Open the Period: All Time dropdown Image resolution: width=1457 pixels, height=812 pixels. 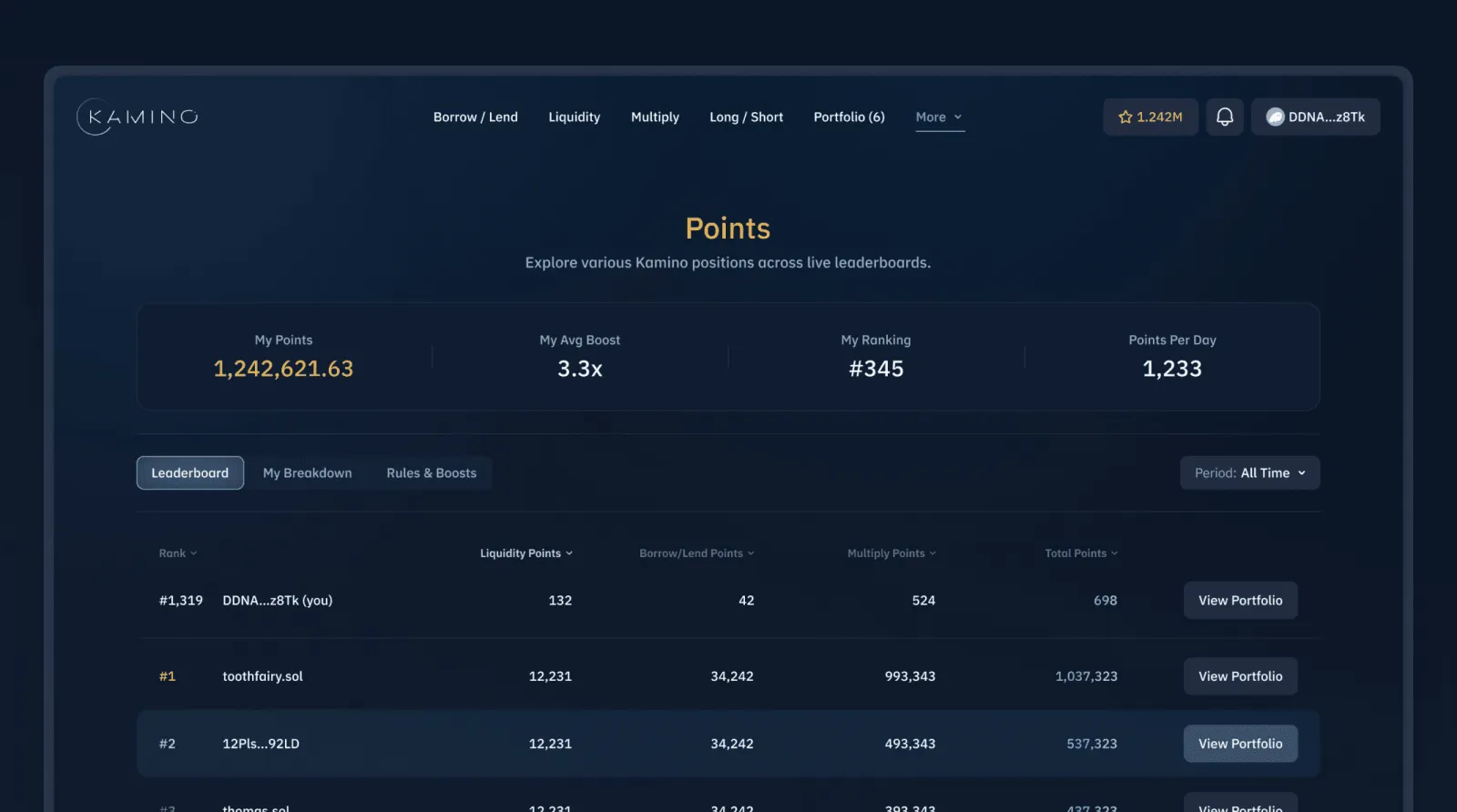[1249, 472]
